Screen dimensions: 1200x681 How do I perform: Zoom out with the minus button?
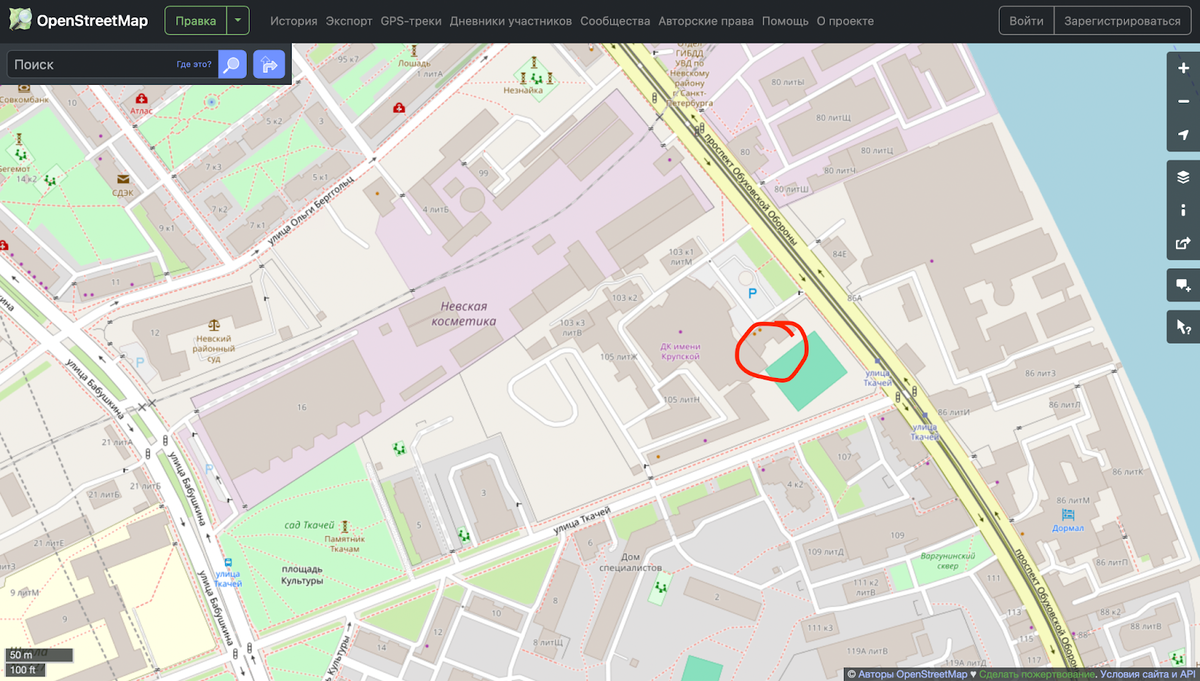1184,101
